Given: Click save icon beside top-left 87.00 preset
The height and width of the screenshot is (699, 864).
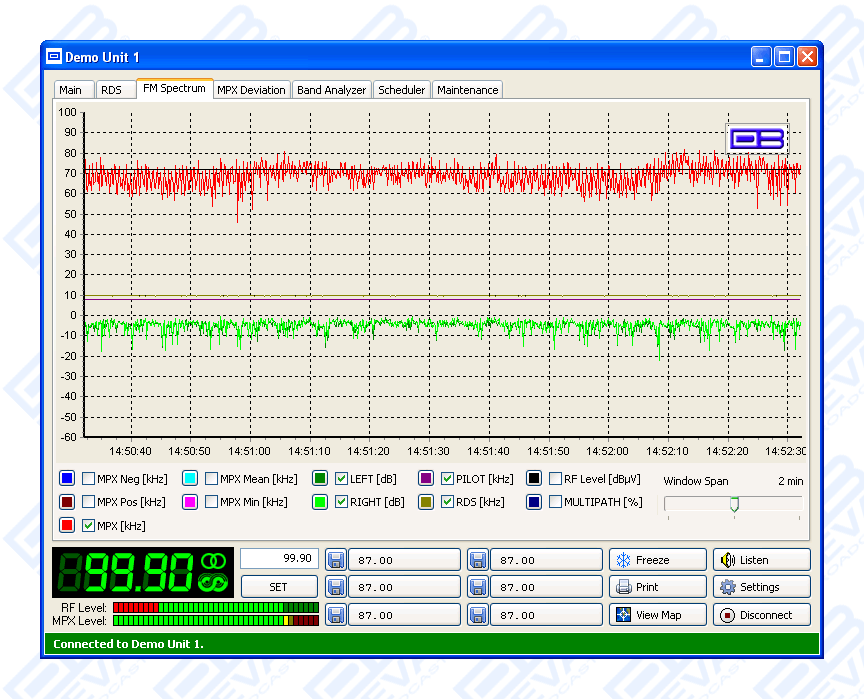Looking at the screenshot, I should tap(337, 560).
